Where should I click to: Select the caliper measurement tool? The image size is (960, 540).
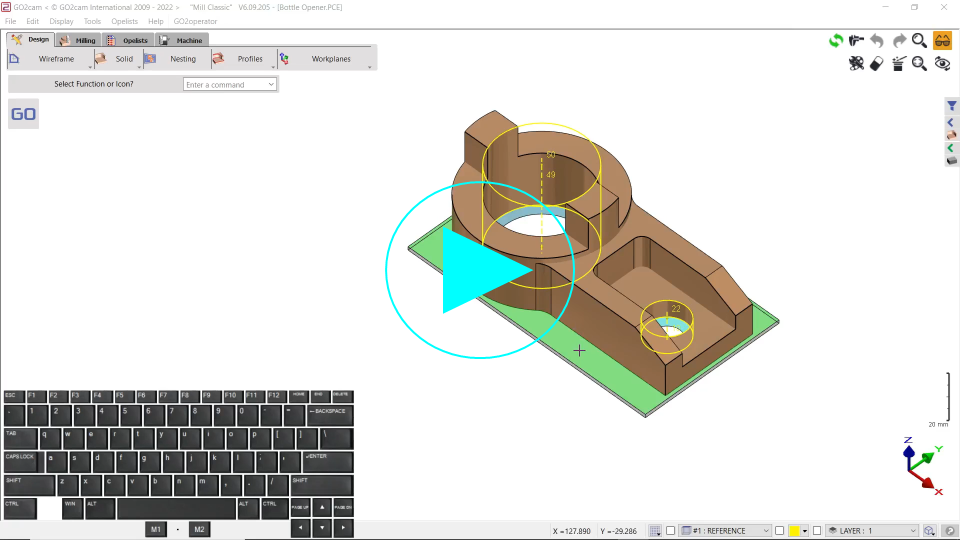(x=857, y=41)
